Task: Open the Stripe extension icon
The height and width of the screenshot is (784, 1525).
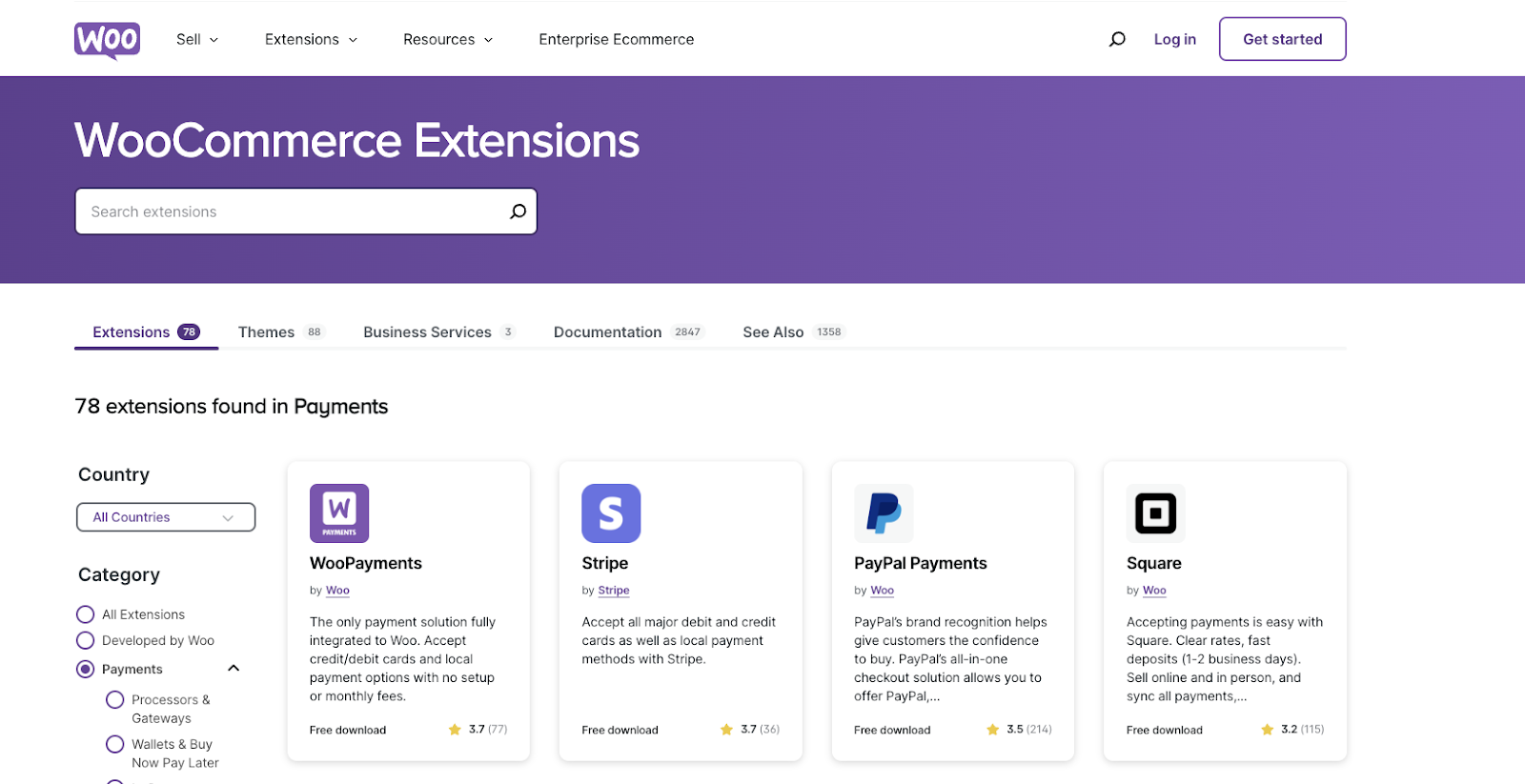Action: (611, 513)
